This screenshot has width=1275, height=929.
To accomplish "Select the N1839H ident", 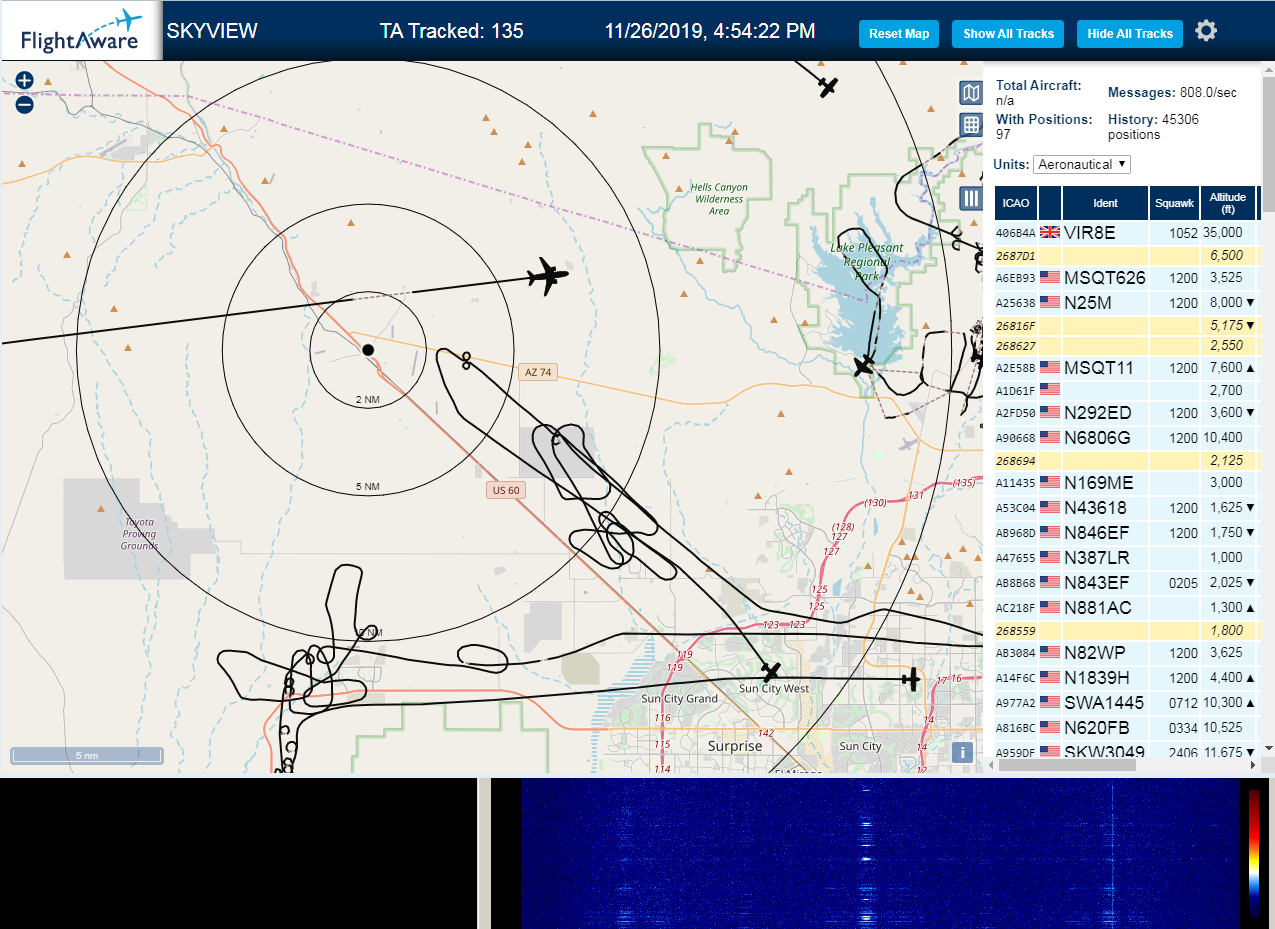I will [1096, 677].
